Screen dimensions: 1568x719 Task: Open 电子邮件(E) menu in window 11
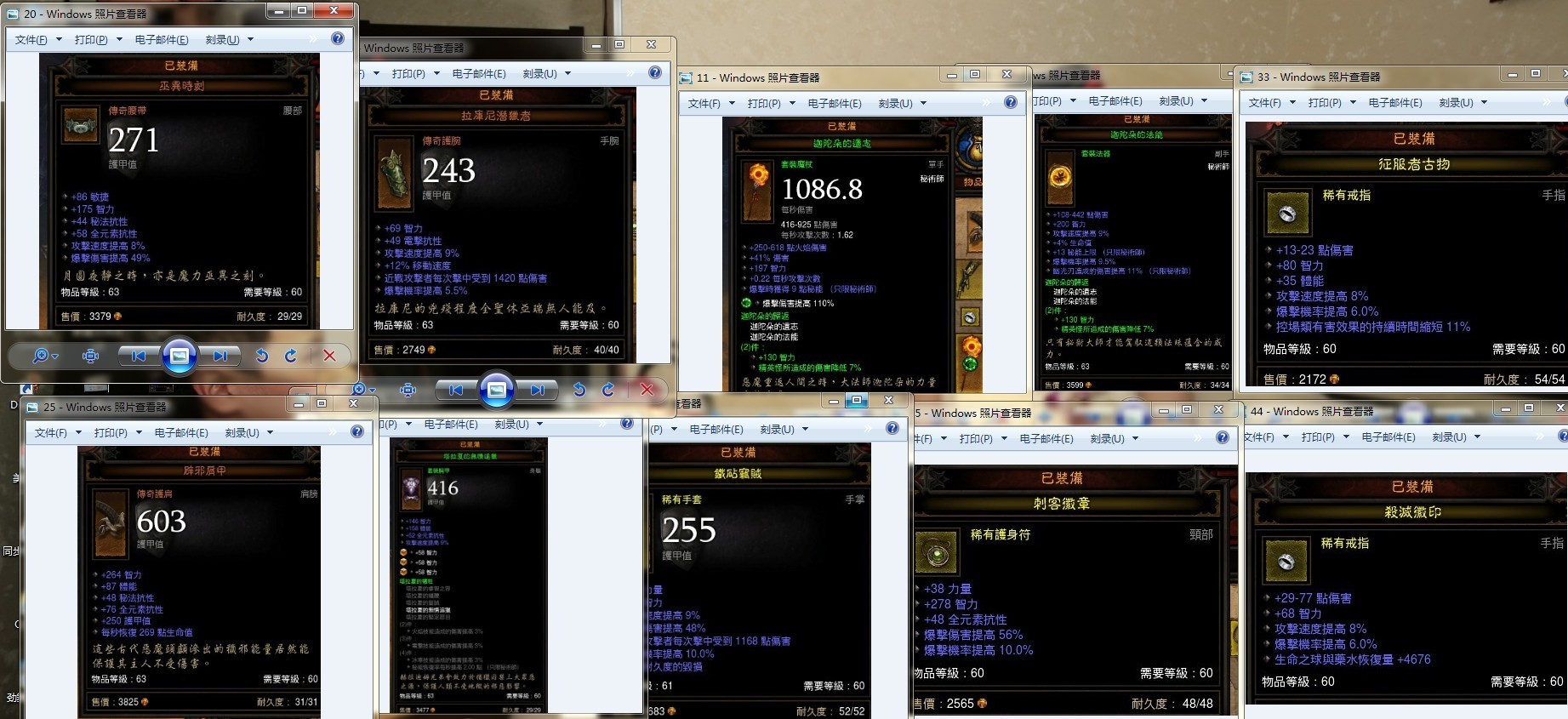tap(835, 103)
